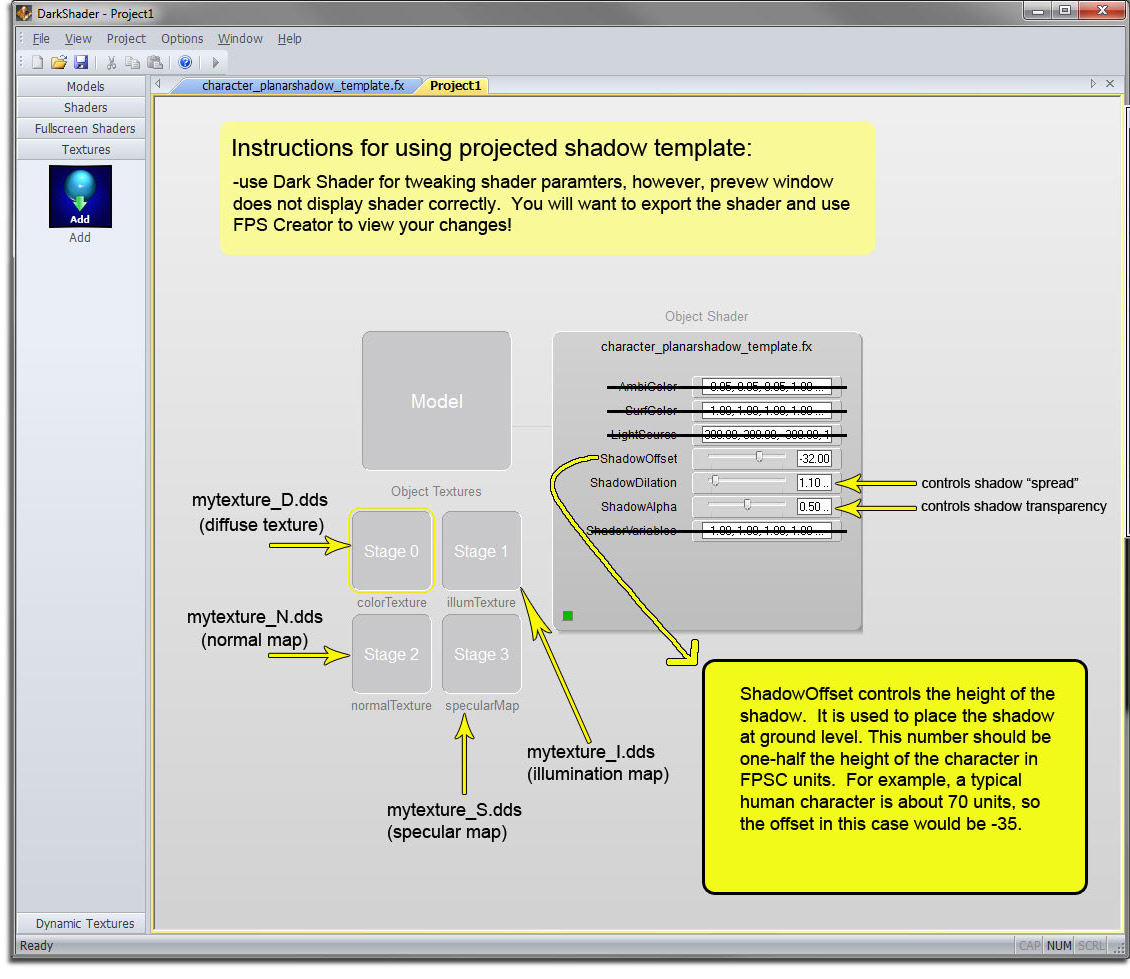Expand the Fullscreen Shaders section
The image size is (1130, 979).
pos(85,129)
